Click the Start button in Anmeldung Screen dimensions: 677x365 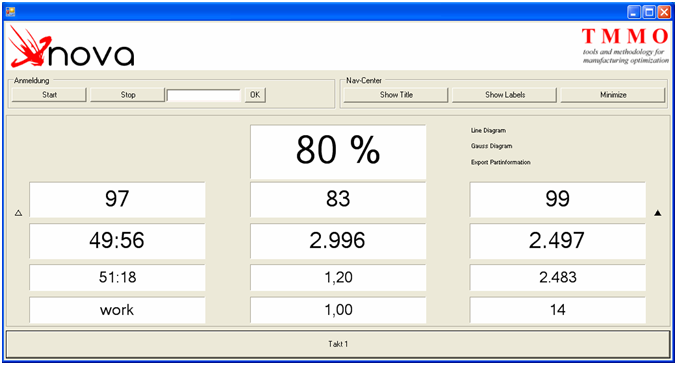(49, 95)
